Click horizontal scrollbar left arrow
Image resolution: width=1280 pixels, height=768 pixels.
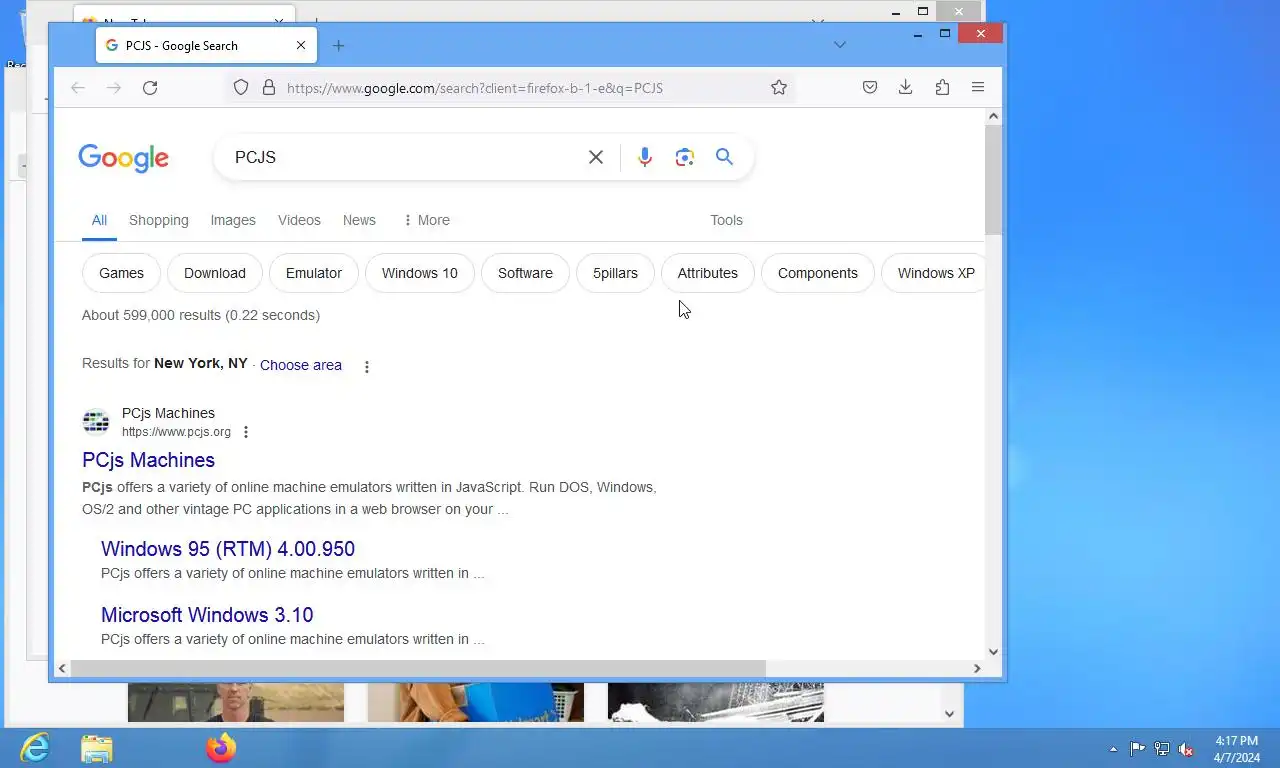tap(62, 668)
